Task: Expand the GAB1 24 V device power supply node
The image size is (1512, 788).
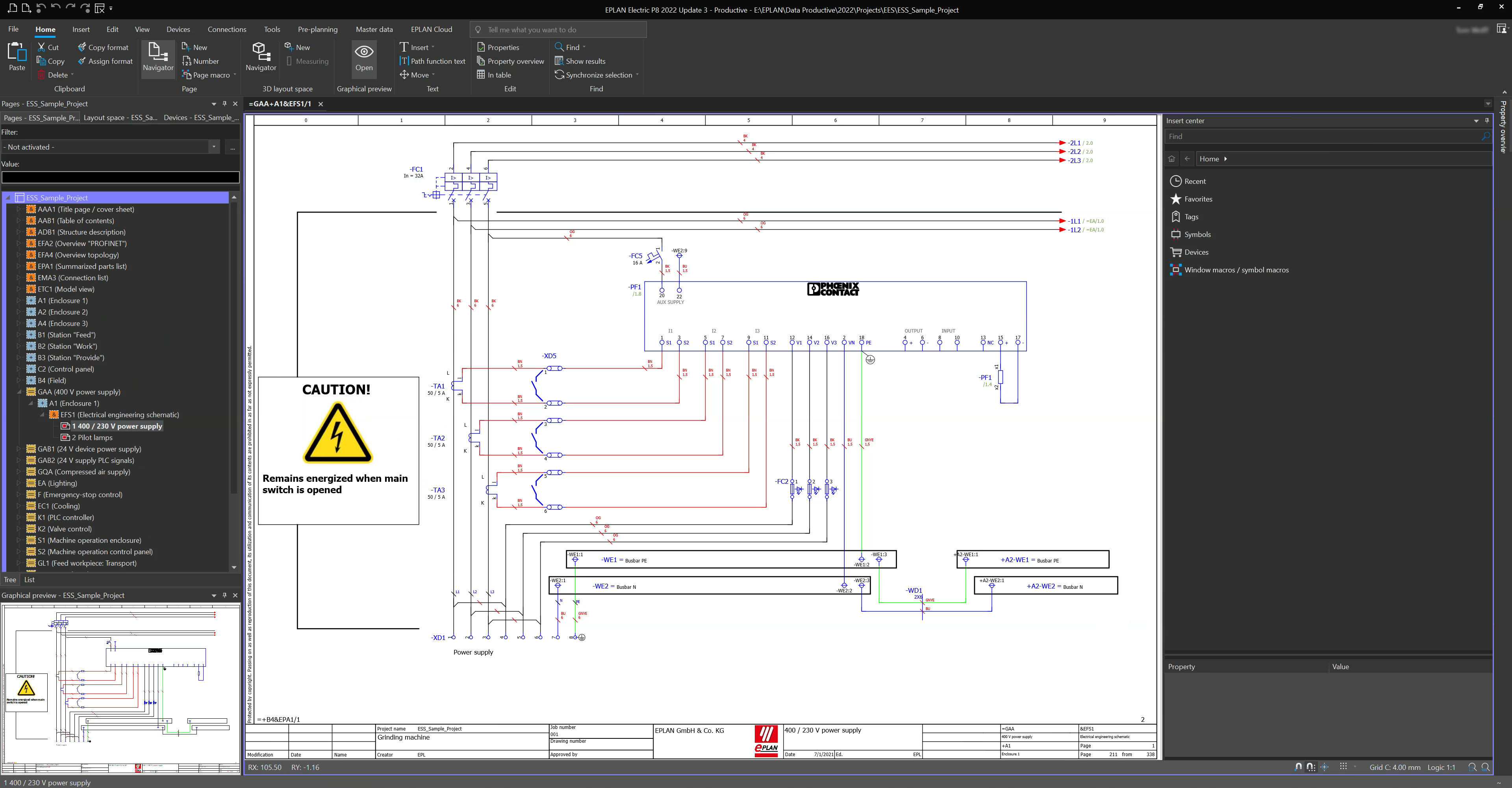Action: click(18, 449)
